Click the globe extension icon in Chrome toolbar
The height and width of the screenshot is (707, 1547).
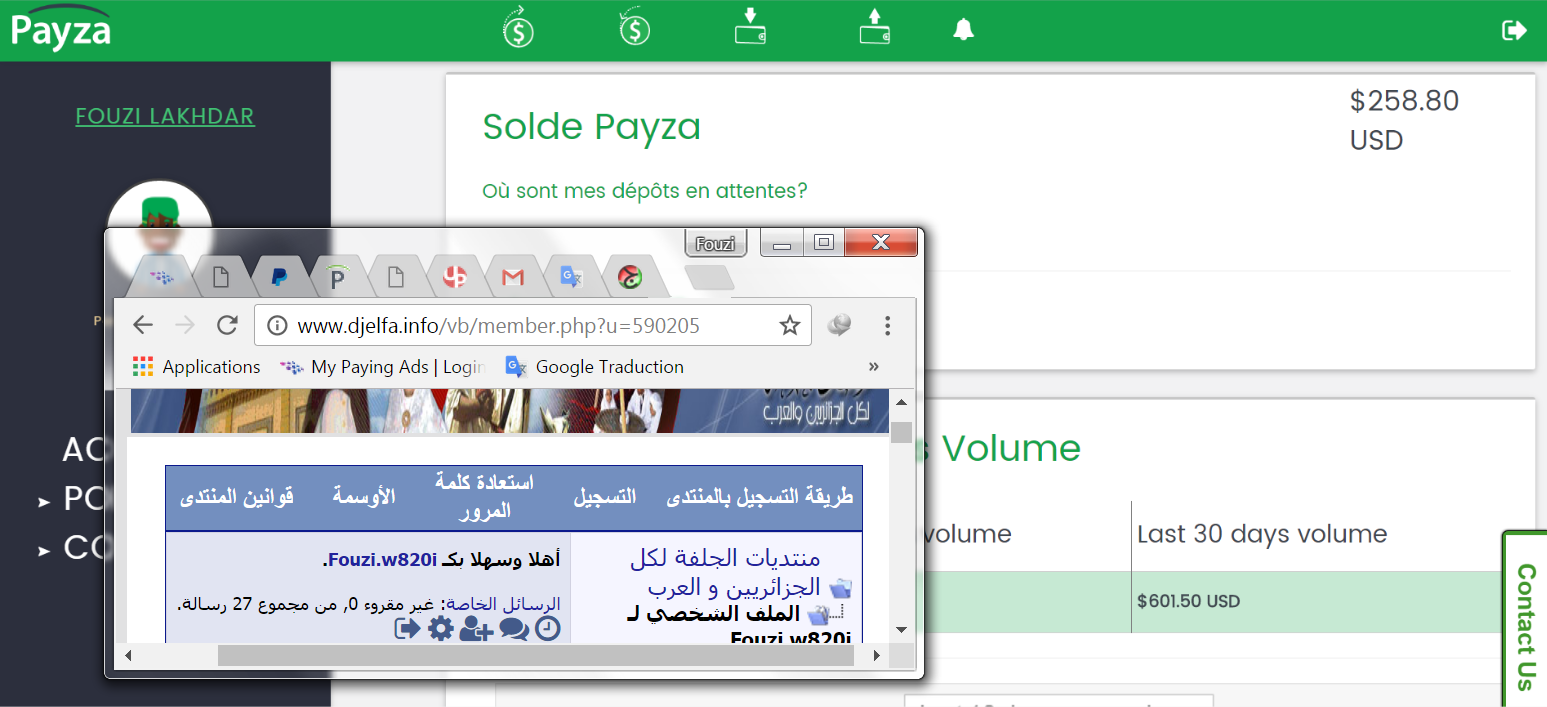pyautogui.click(x=840, y=325)
